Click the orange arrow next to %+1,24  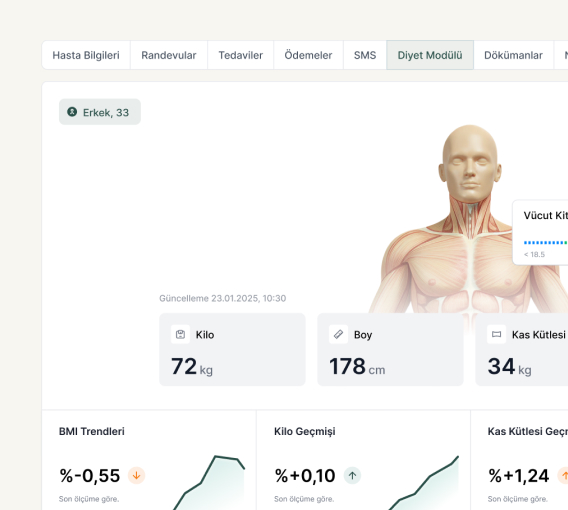click(563, 476)
